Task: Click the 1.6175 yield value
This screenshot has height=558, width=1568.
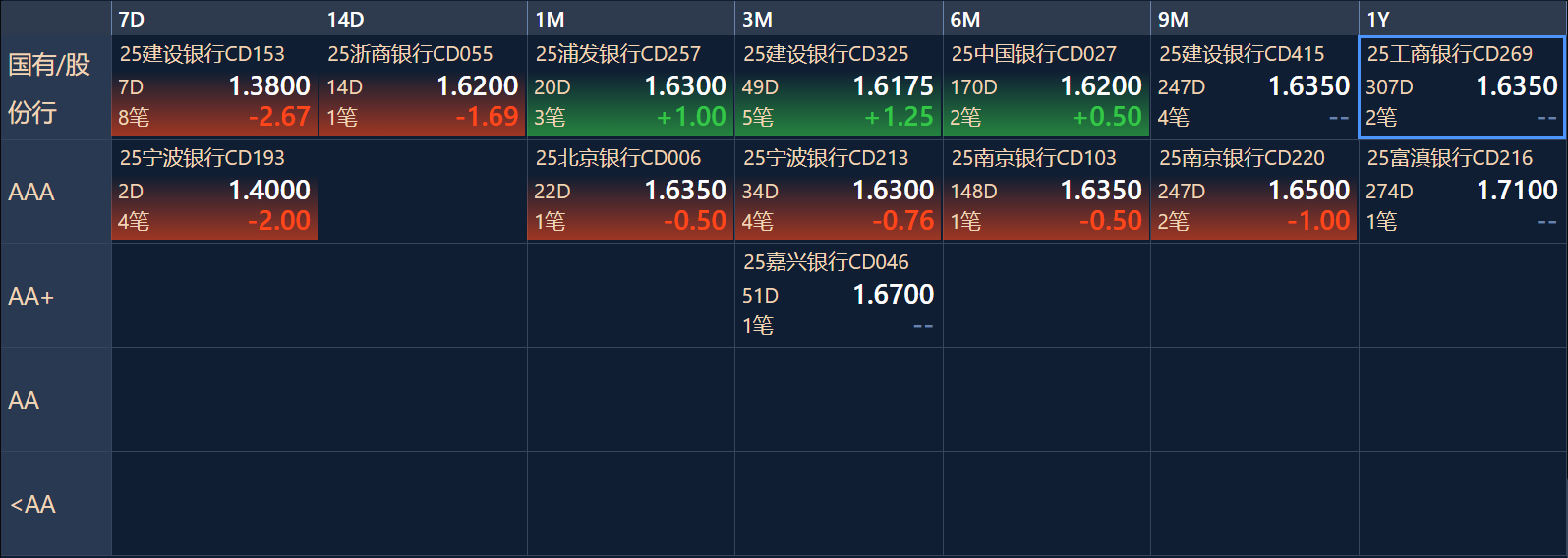Action: tap(894, 86)
